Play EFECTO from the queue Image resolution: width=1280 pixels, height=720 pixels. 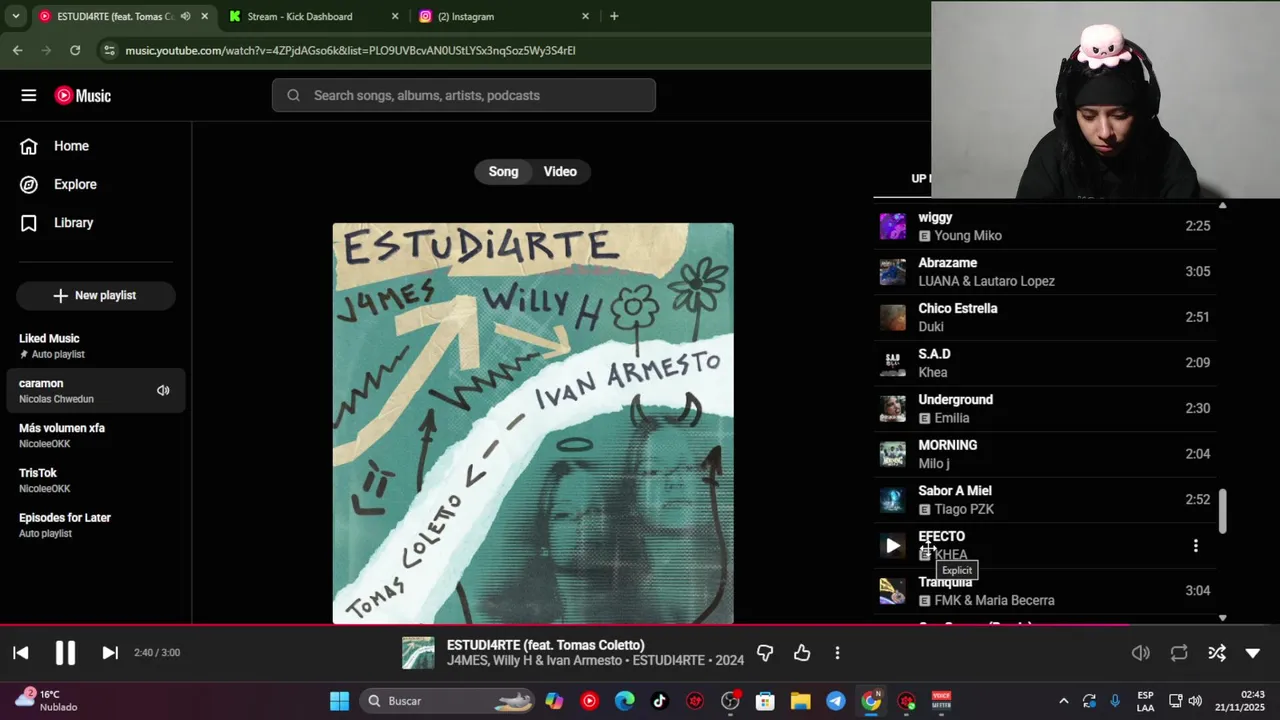[x=893, y=546]
